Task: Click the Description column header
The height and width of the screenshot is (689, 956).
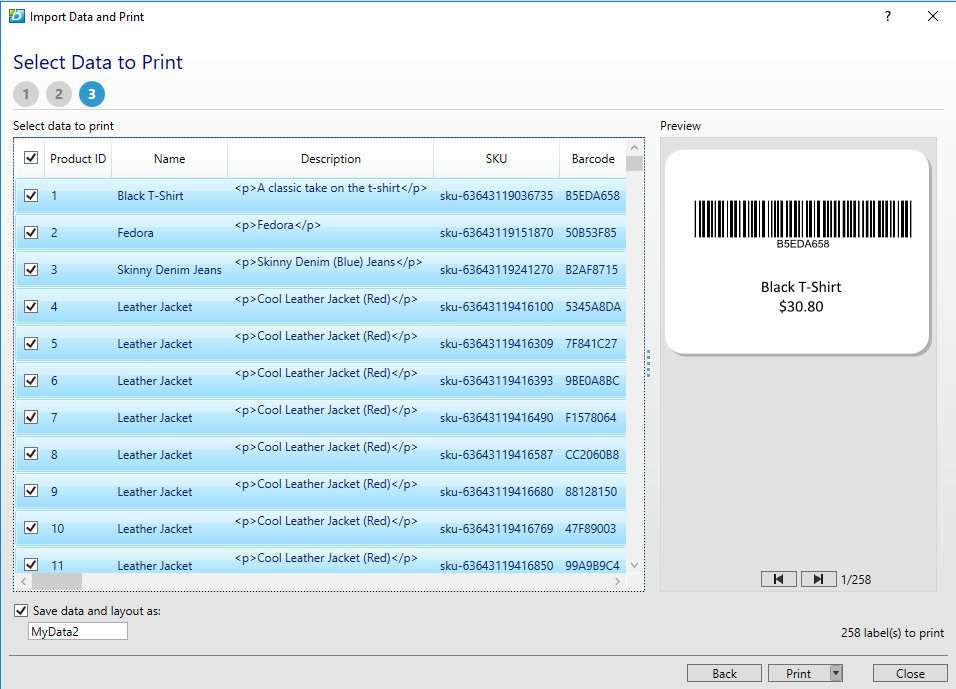Action: pyautogui.click(x=330, y=159)
